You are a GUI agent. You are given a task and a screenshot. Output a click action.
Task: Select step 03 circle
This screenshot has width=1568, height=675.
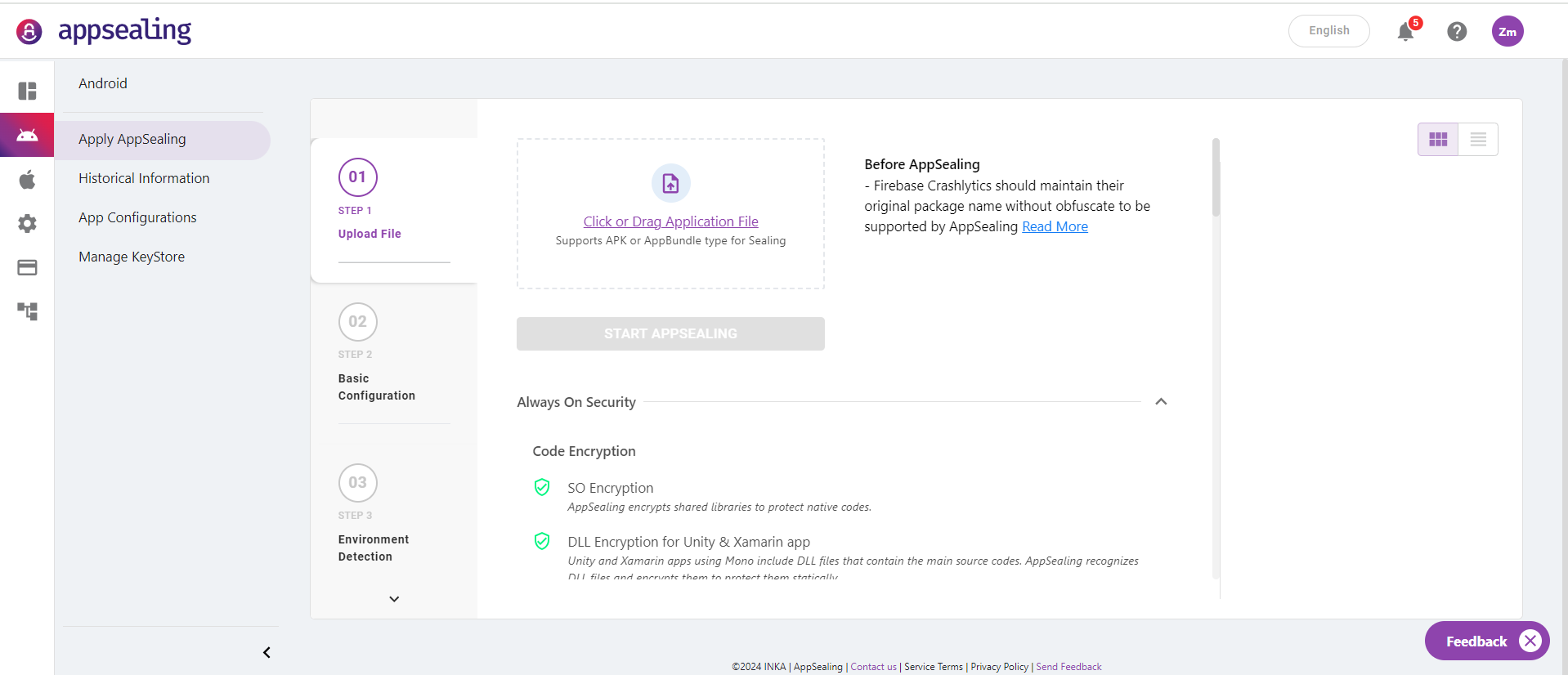tap(357, 482)
